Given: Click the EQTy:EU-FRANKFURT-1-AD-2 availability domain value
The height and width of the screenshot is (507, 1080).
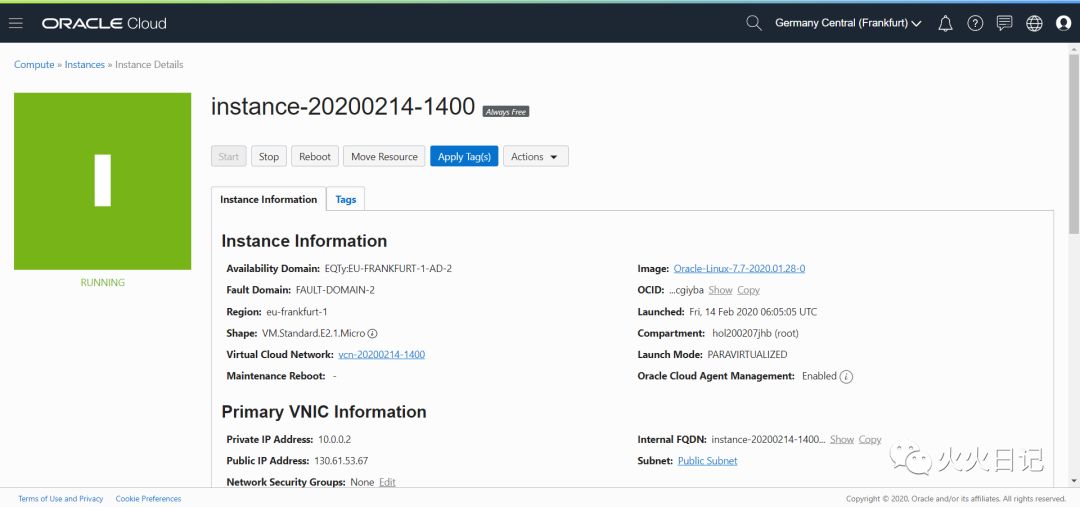Looking at the screenshot, I should tap(388, 269).
